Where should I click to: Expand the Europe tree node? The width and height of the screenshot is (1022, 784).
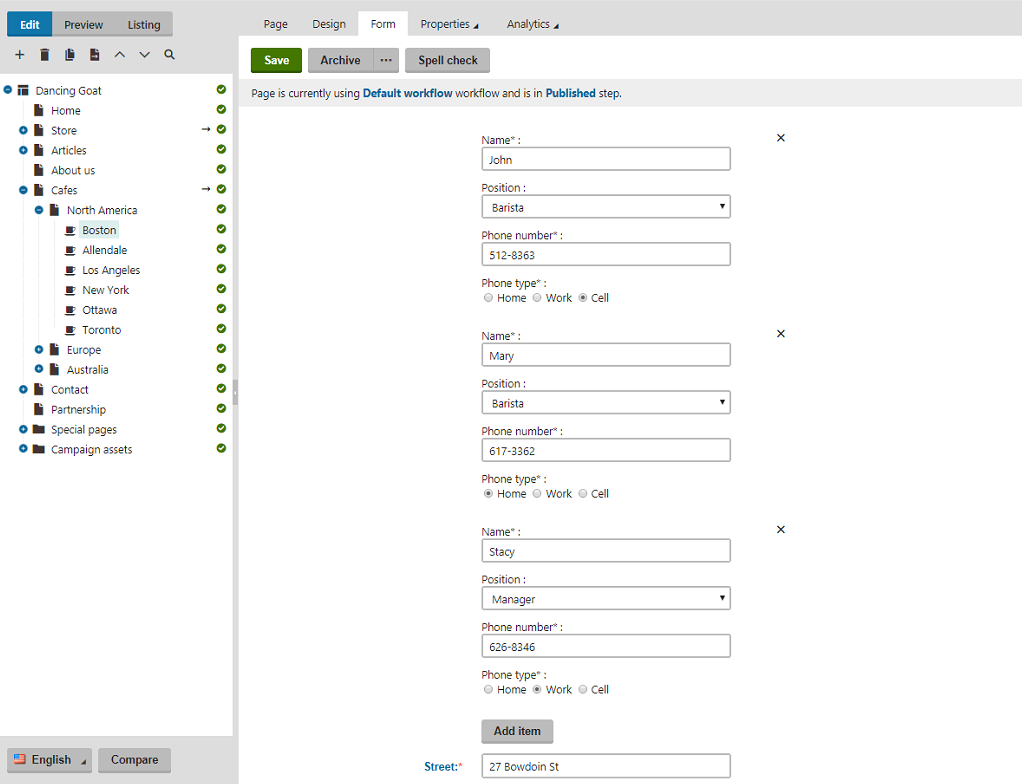[x=39, y=349]
